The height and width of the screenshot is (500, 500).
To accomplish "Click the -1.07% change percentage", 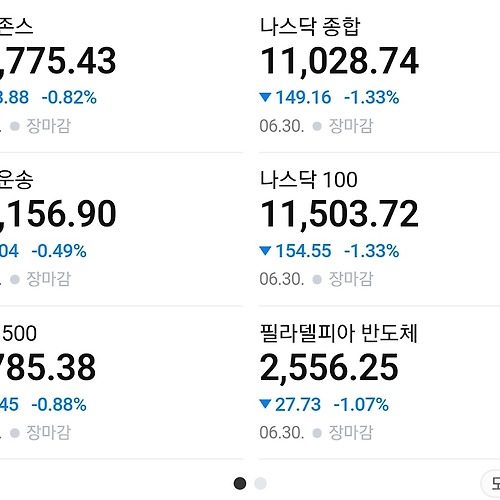I will pyautogui.click(x=361, y=405).
